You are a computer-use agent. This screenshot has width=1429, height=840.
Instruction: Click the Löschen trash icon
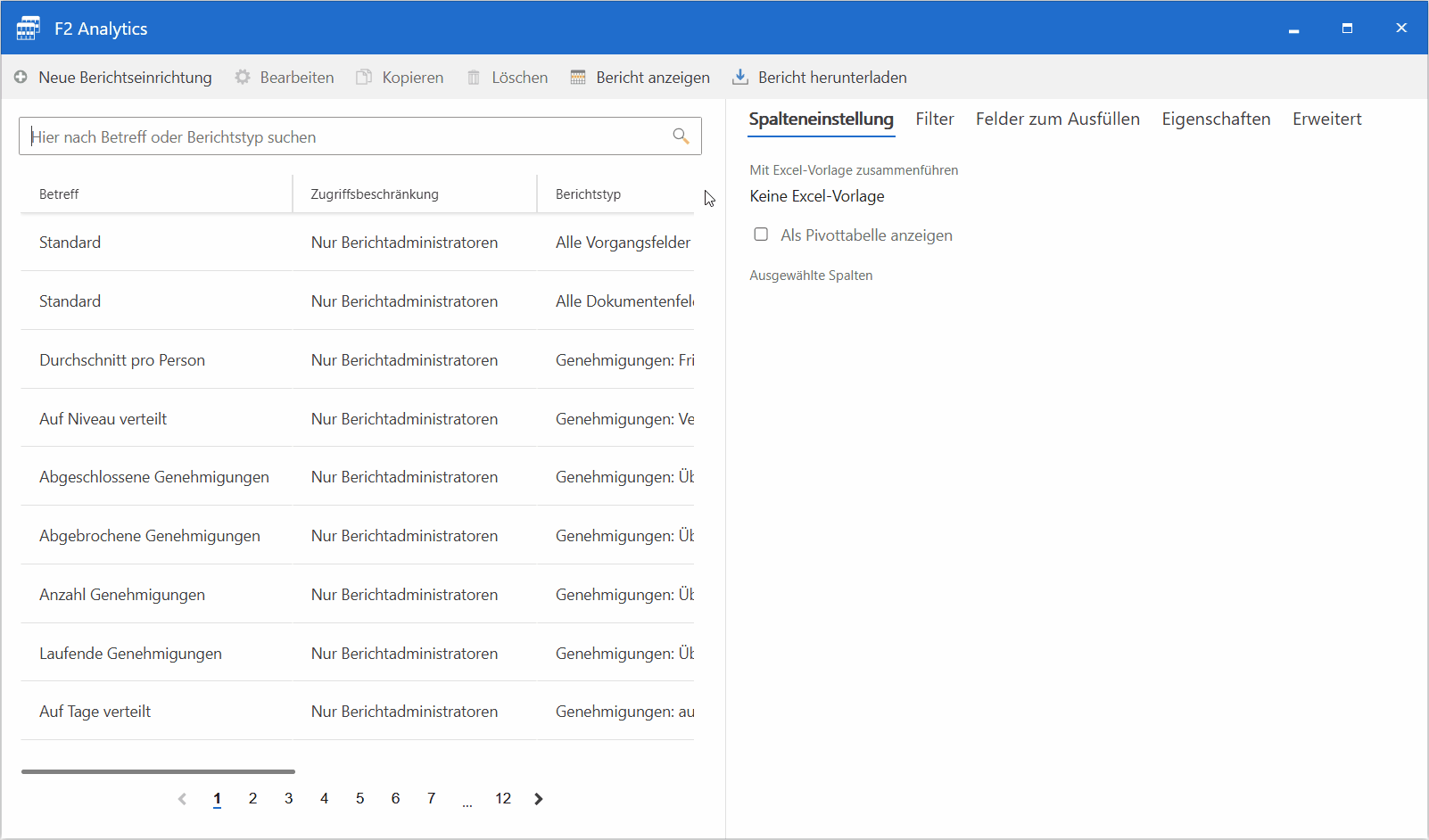pyautogui.click(x=474, y=78)
